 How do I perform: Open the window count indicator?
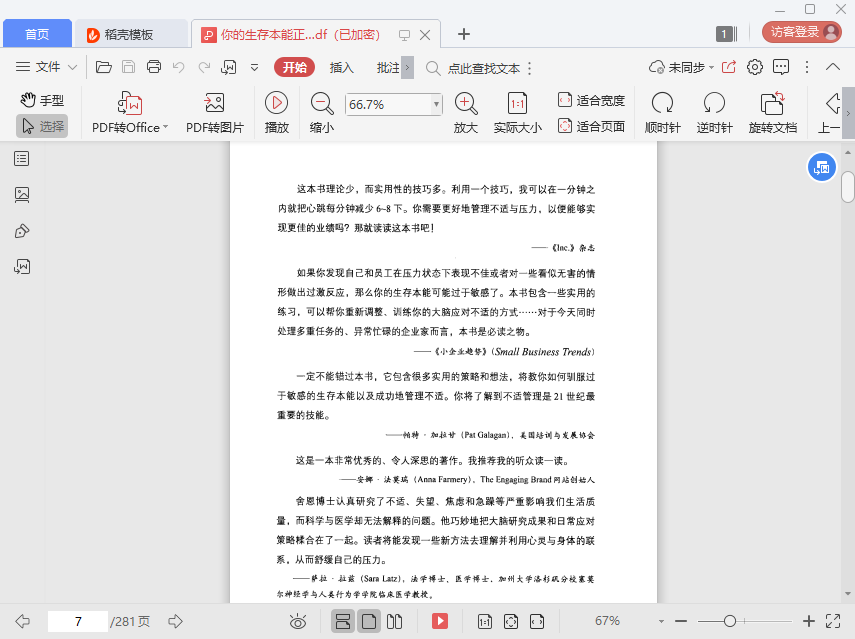click(x=726, y=34)
